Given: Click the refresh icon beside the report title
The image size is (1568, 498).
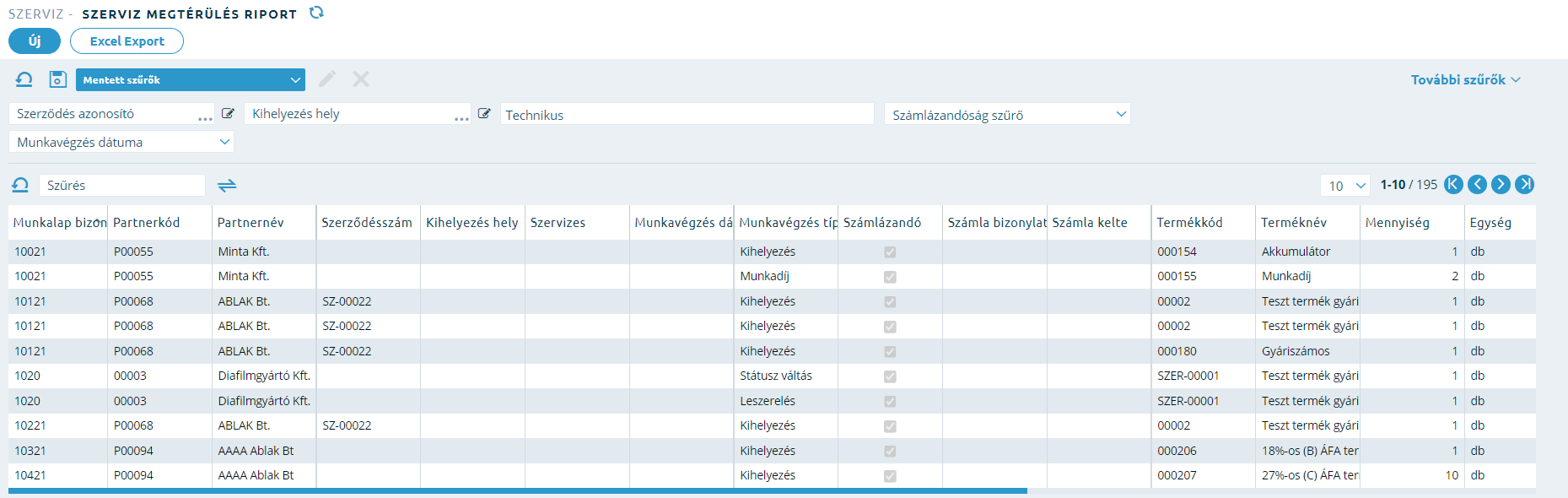Looking at the screenshot, I should point(316,13).
